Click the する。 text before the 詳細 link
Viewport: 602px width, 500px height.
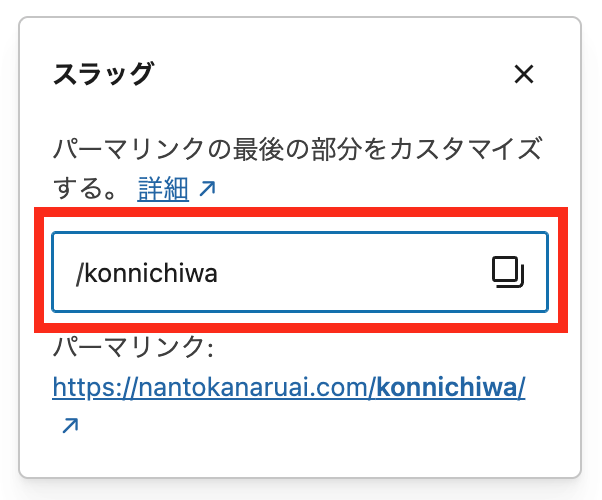pyautogui.click(x=84, y=189)
